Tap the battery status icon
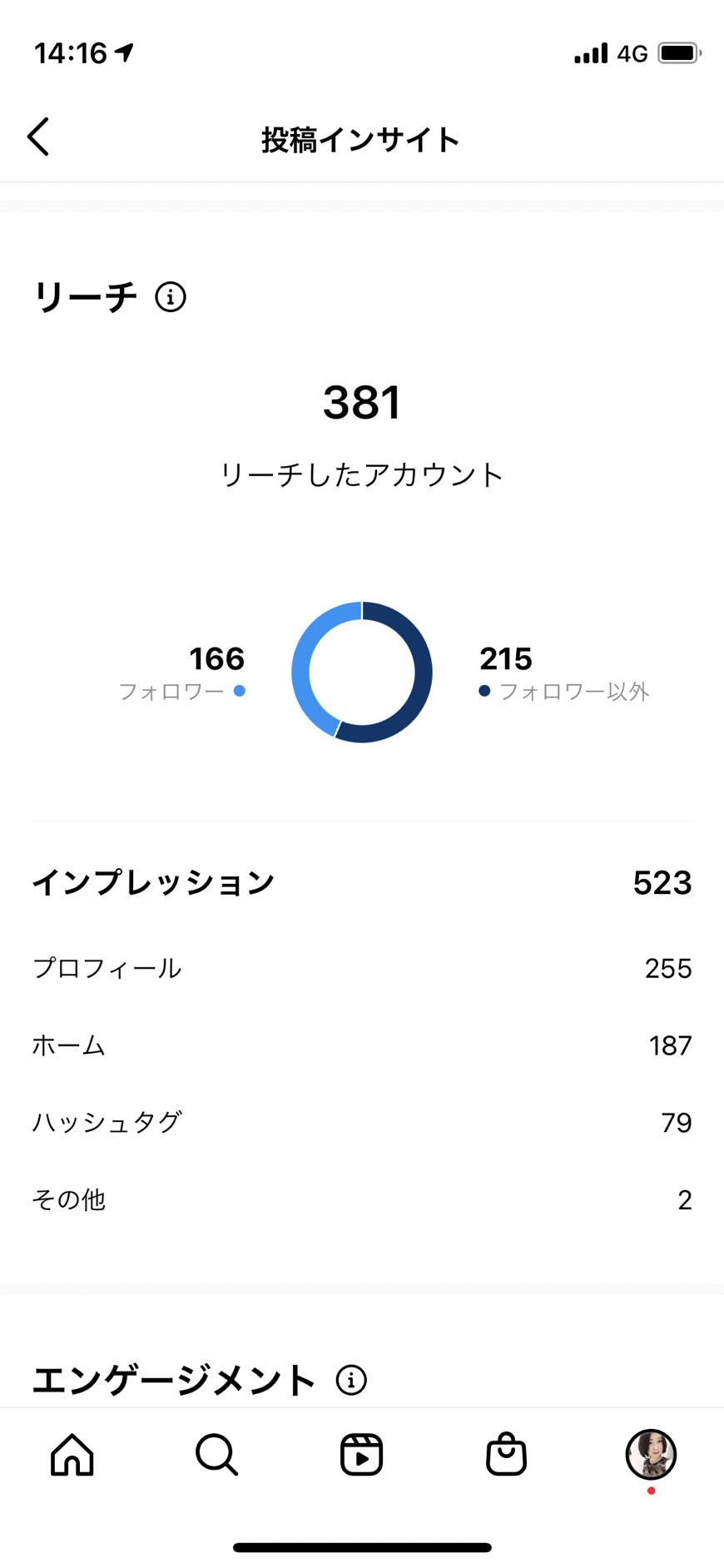The image size is (724, 1568). (x=679, y=53)
